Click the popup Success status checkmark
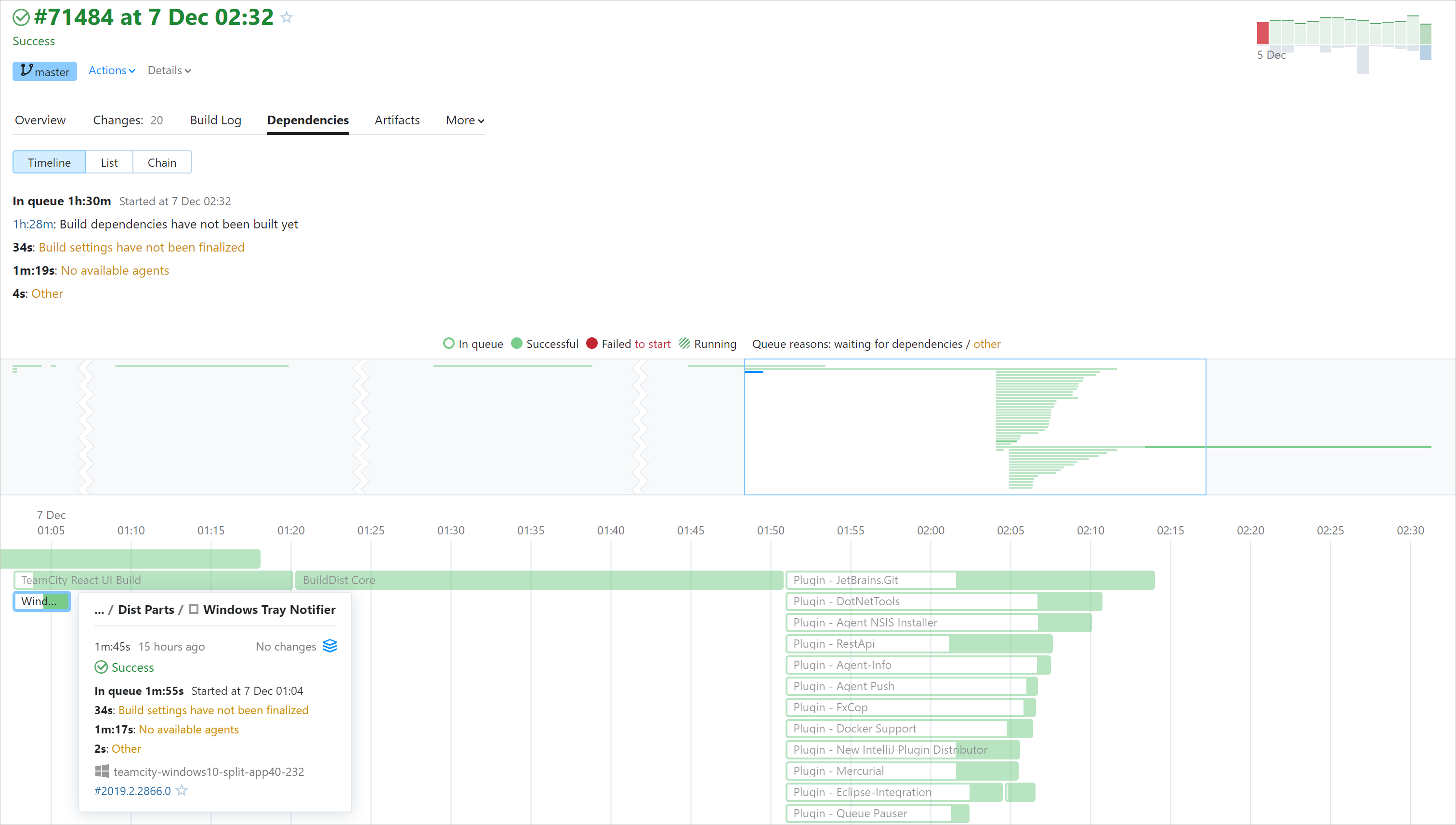Screen dimensions: 1456x825 (x=101, y=667)
